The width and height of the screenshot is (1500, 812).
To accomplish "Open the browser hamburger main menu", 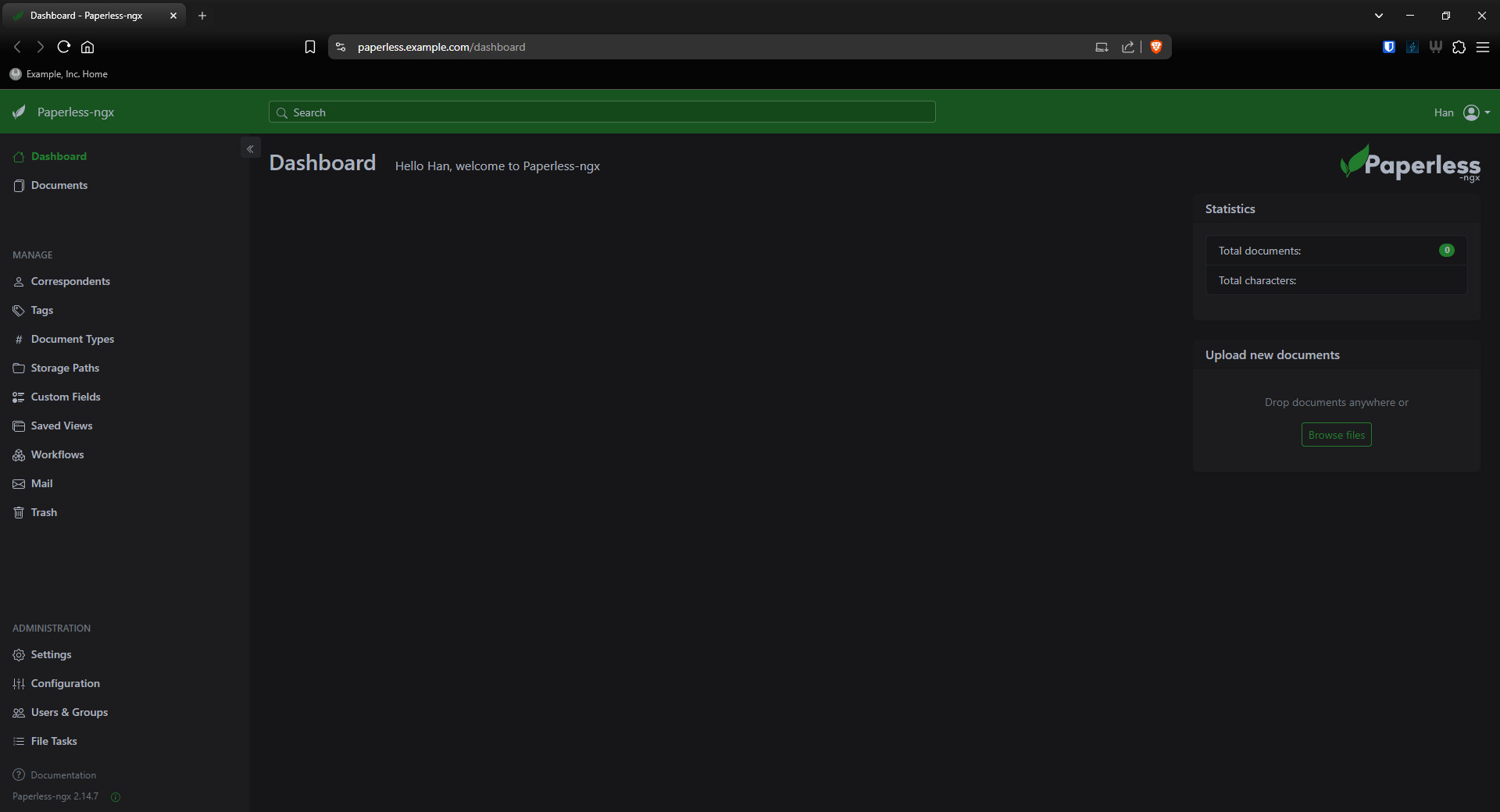I will pos(1483,47).
